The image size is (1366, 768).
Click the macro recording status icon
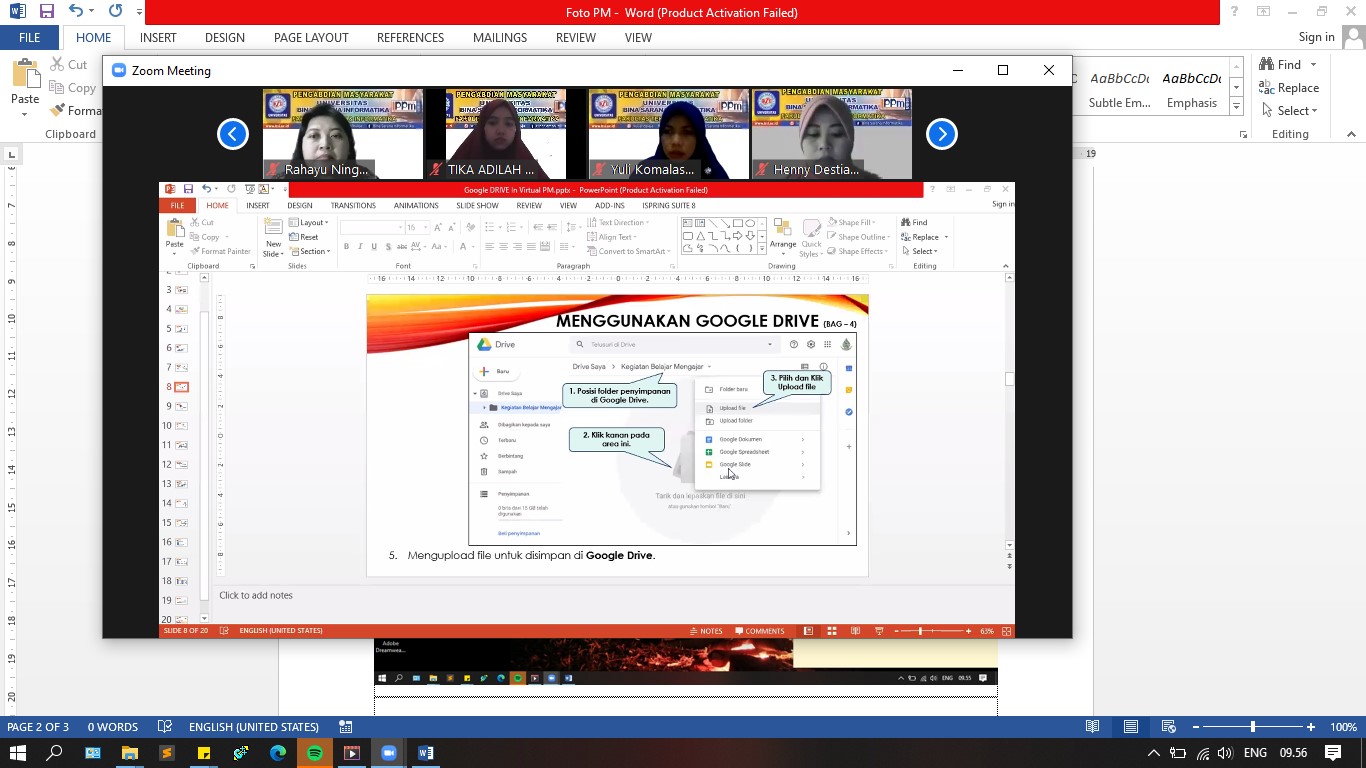tap(345, 727)
